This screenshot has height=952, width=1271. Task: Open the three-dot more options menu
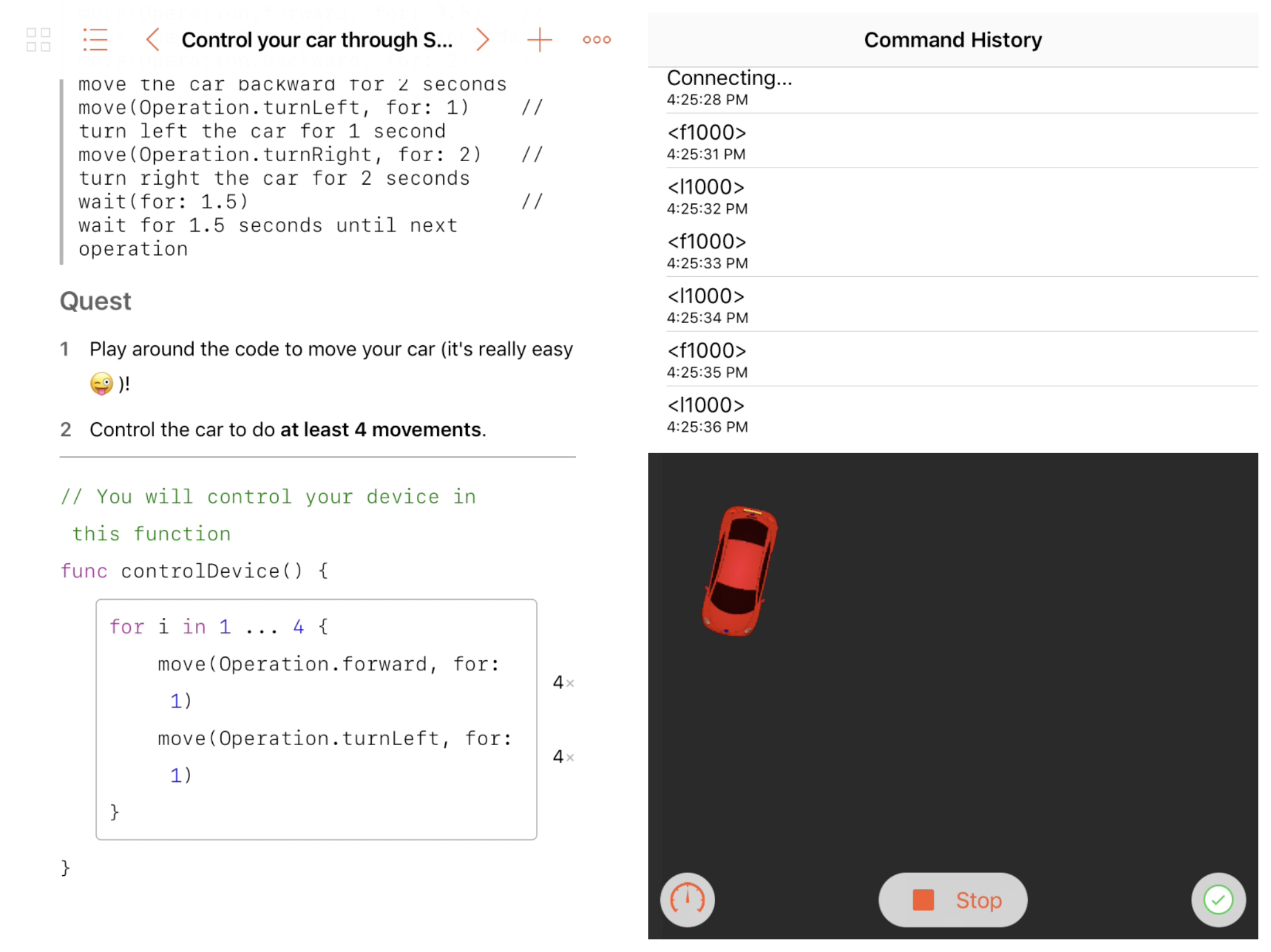pos(596,40)
